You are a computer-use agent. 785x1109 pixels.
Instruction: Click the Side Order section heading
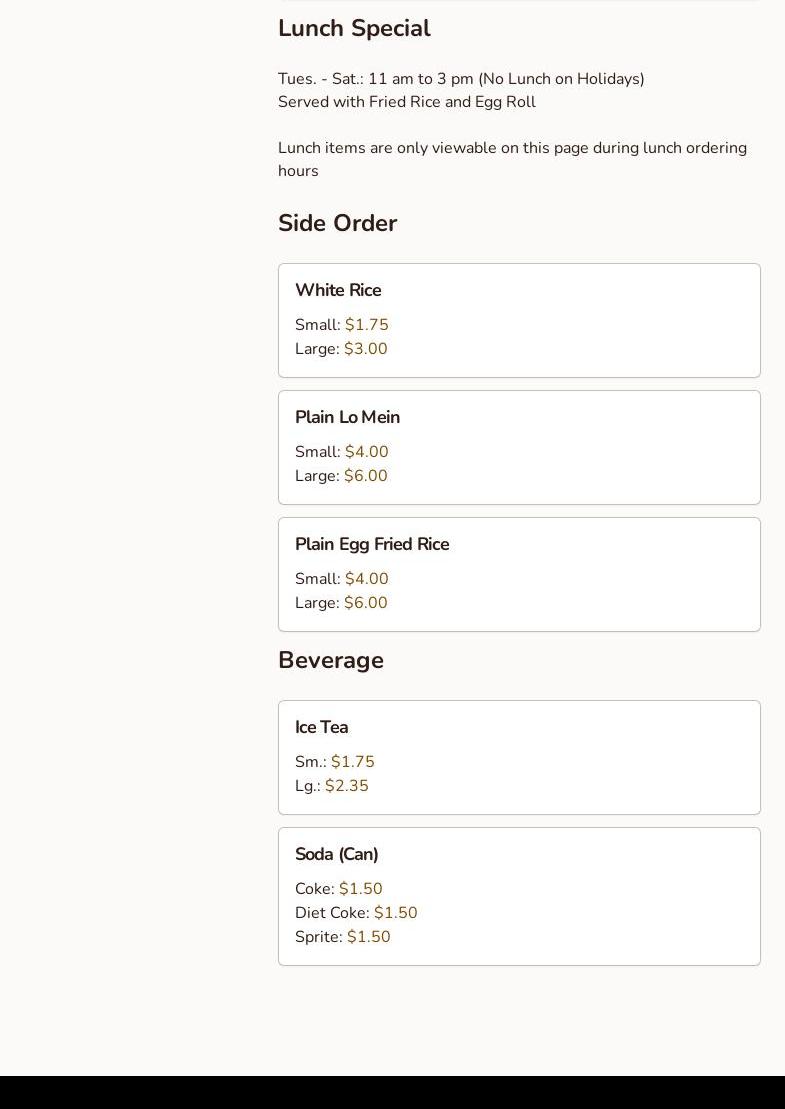tap(337, 223)
